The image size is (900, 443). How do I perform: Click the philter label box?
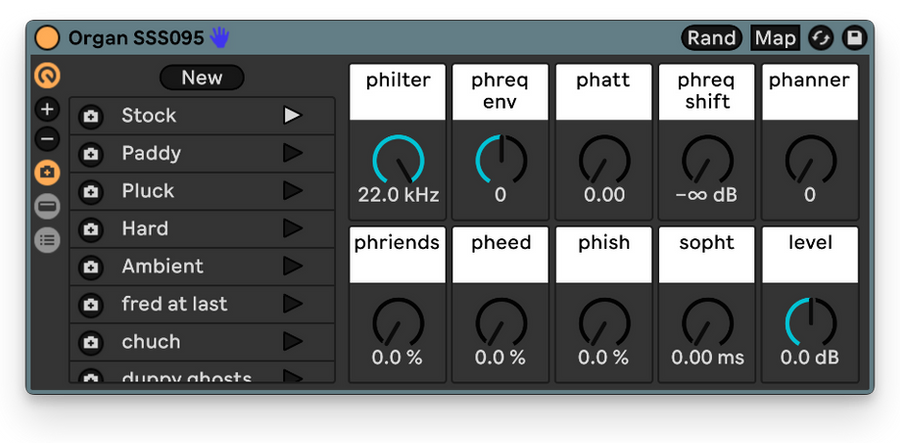398,92
